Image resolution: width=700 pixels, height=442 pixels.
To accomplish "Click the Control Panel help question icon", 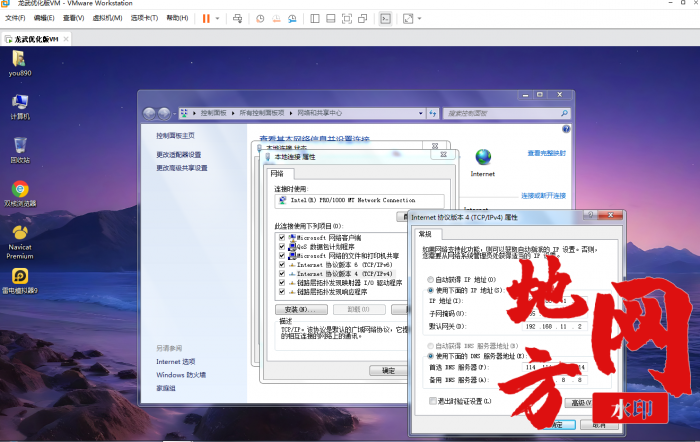I will pyautogui.click(x=566, y=129).
